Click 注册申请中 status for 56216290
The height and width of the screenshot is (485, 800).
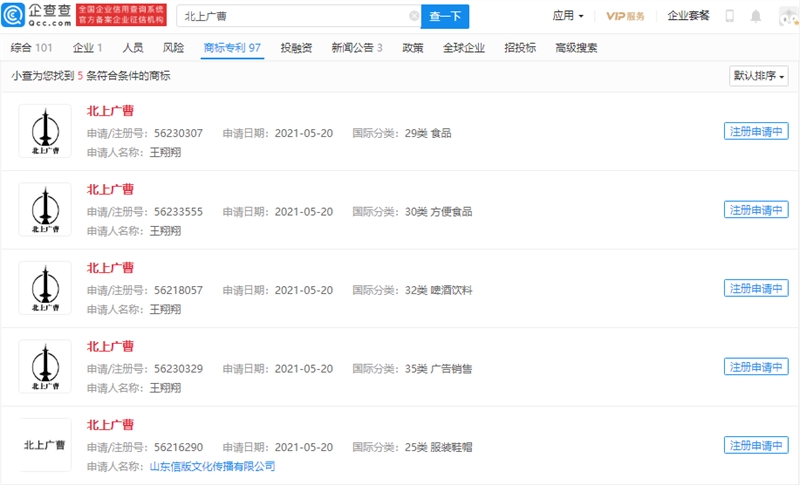(756, 445)
